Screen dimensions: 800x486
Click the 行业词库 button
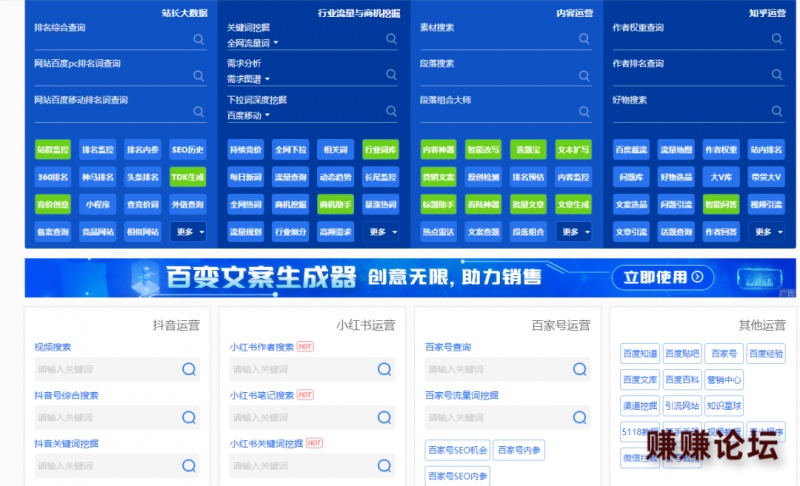[381, 149]
